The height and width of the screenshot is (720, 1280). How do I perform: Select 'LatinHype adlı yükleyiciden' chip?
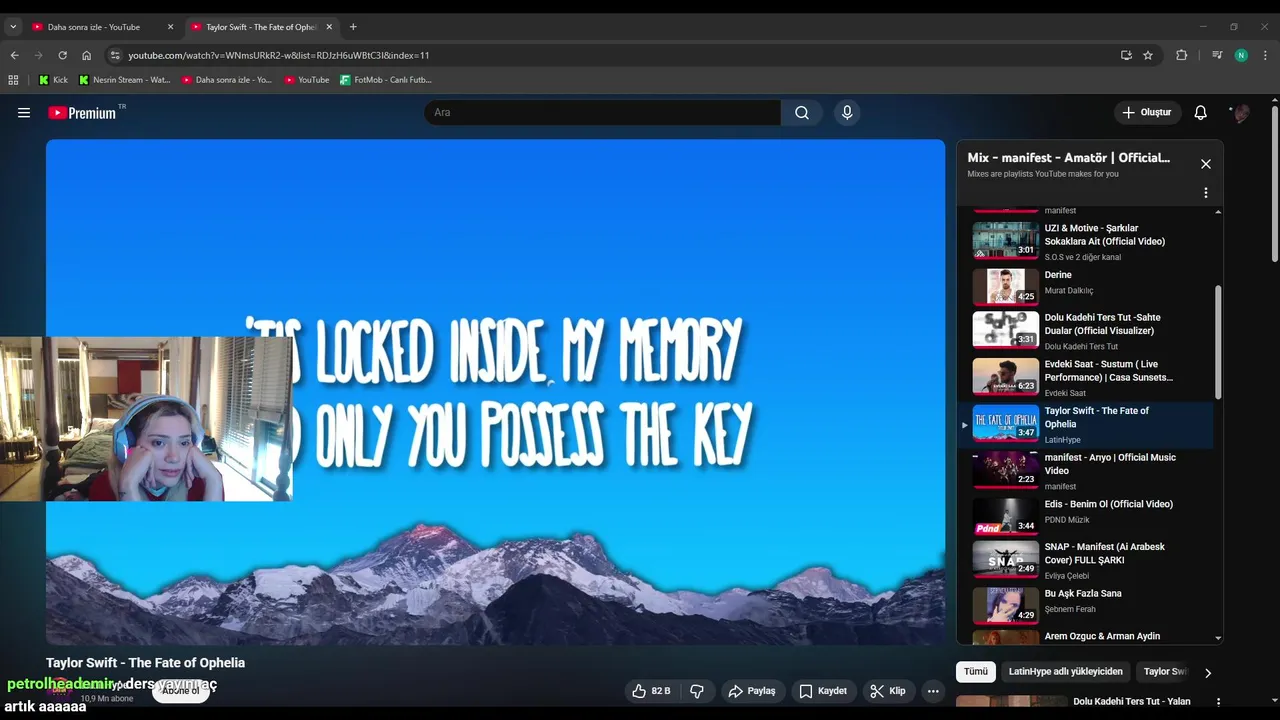1066,672
